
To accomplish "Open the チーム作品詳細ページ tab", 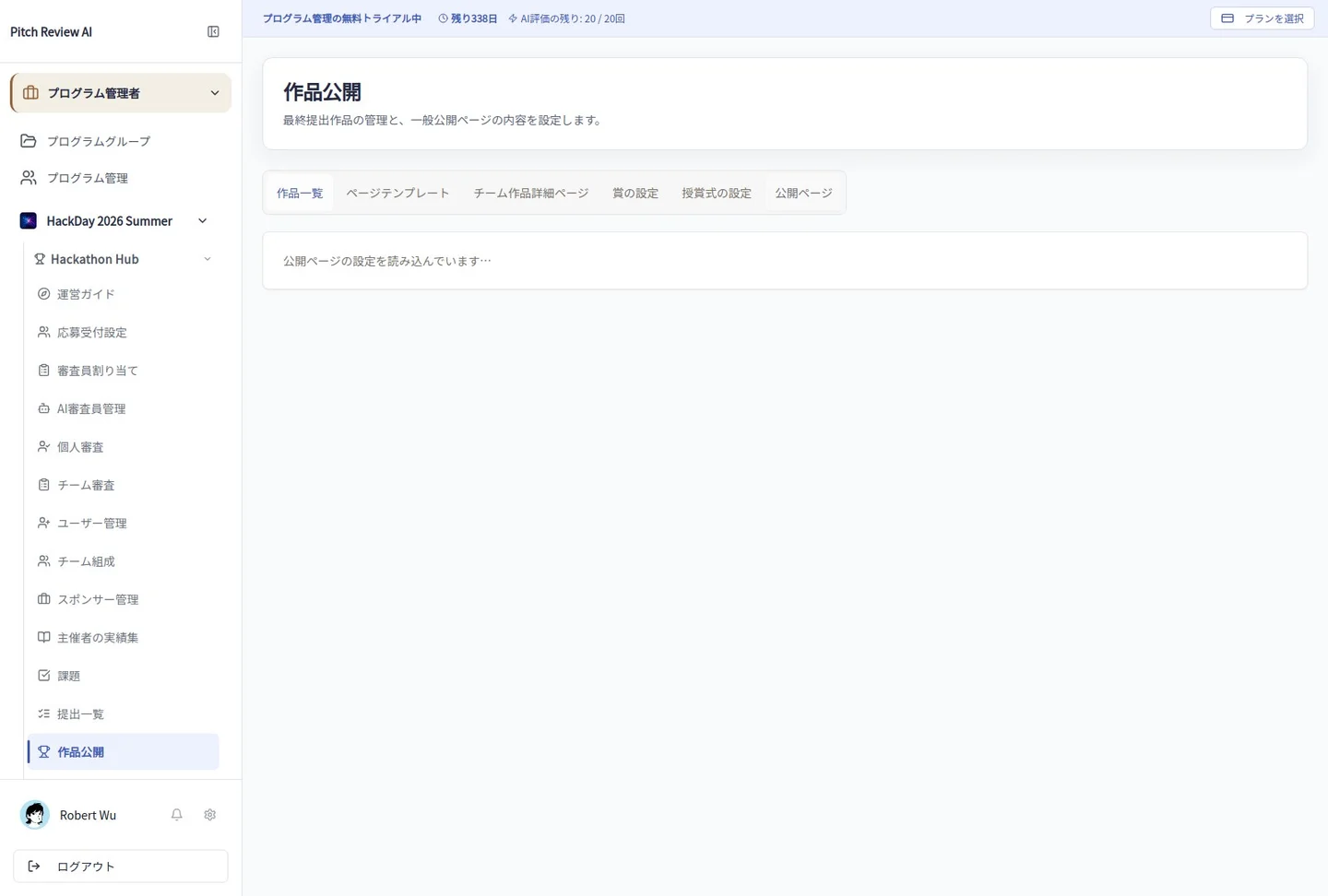I will (531, 194).
